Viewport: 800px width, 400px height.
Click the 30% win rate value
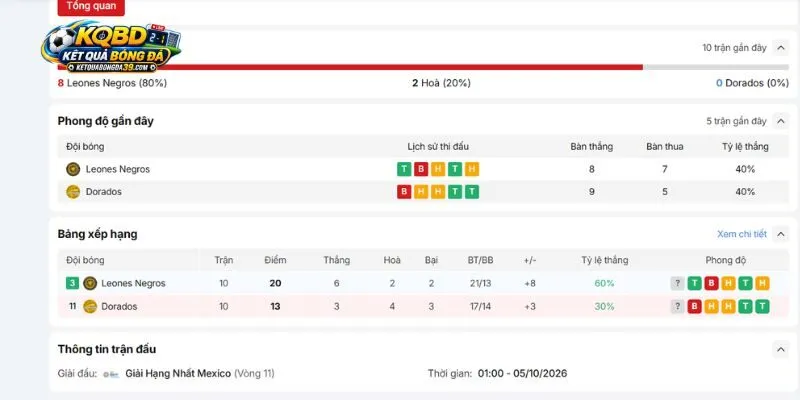point(605,307)
